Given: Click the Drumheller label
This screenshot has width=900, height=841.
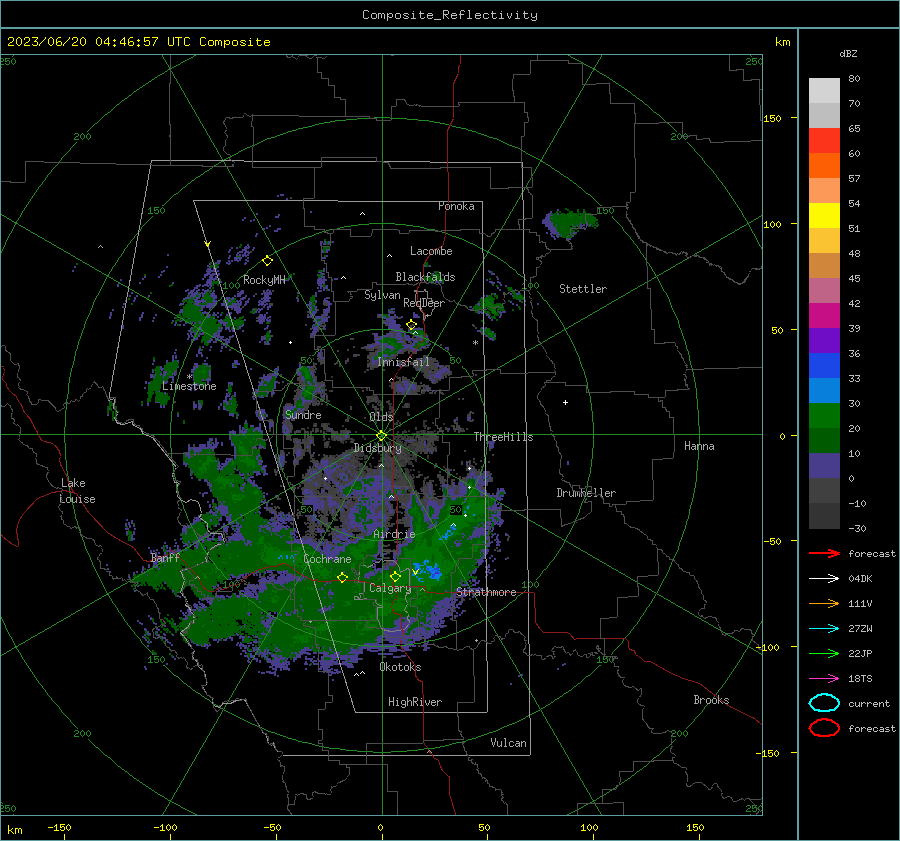Looking at the screenshot, I should tap(586, 493).
